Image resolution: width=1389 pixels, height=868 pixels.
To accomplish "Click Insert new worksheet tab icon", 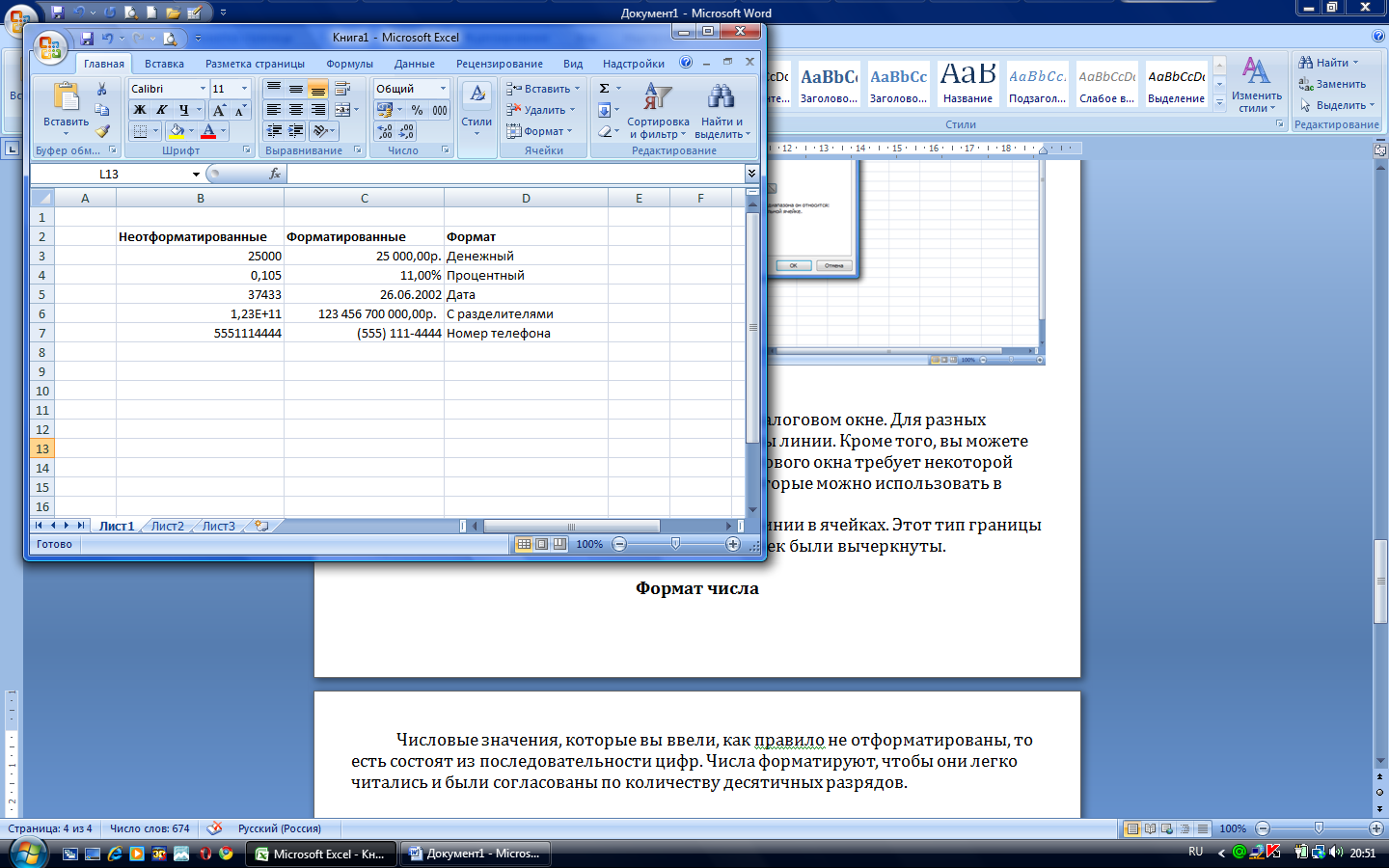I will tap(260, 526).
